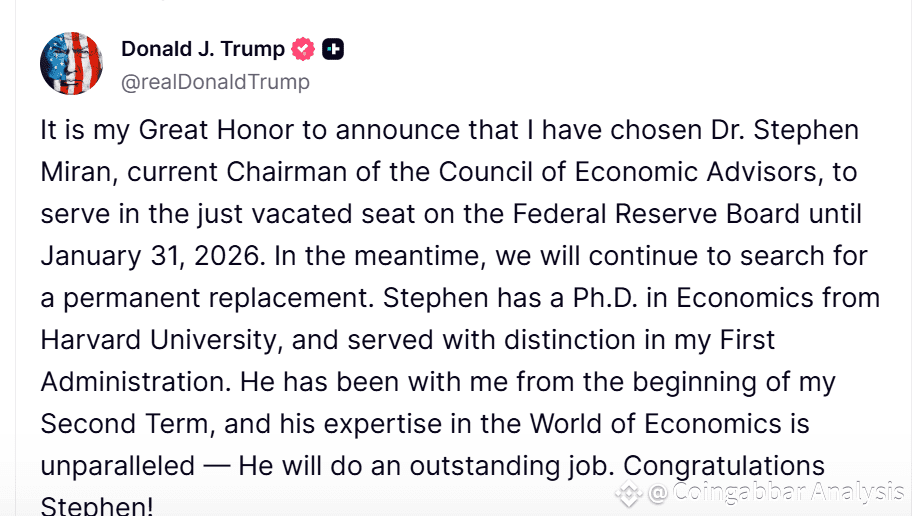The height and width of the screenshot is (519, 912).
Task: Open the @realDonaldTrump handle link
Action: click(x=215, y=82)
